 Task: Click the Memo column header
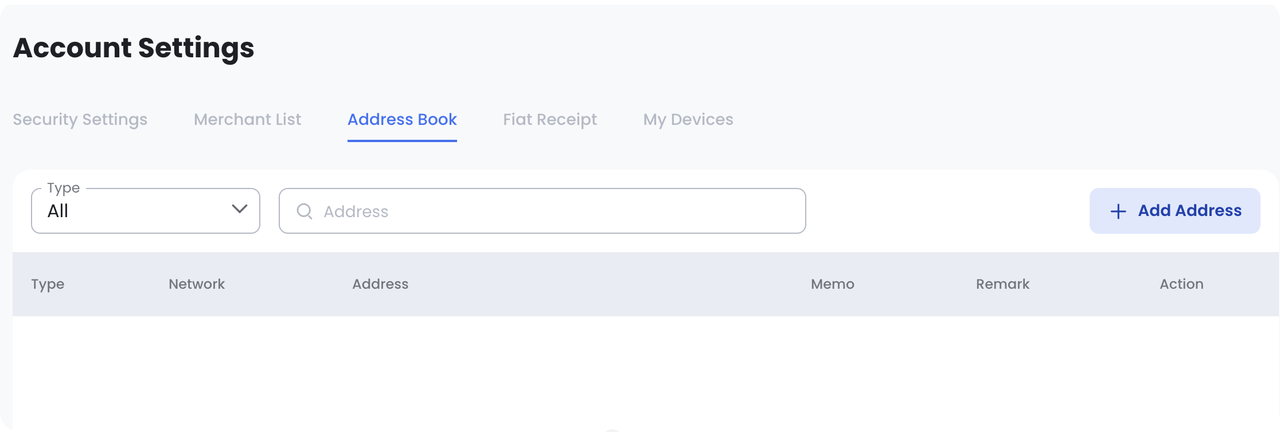pos(832,284)
